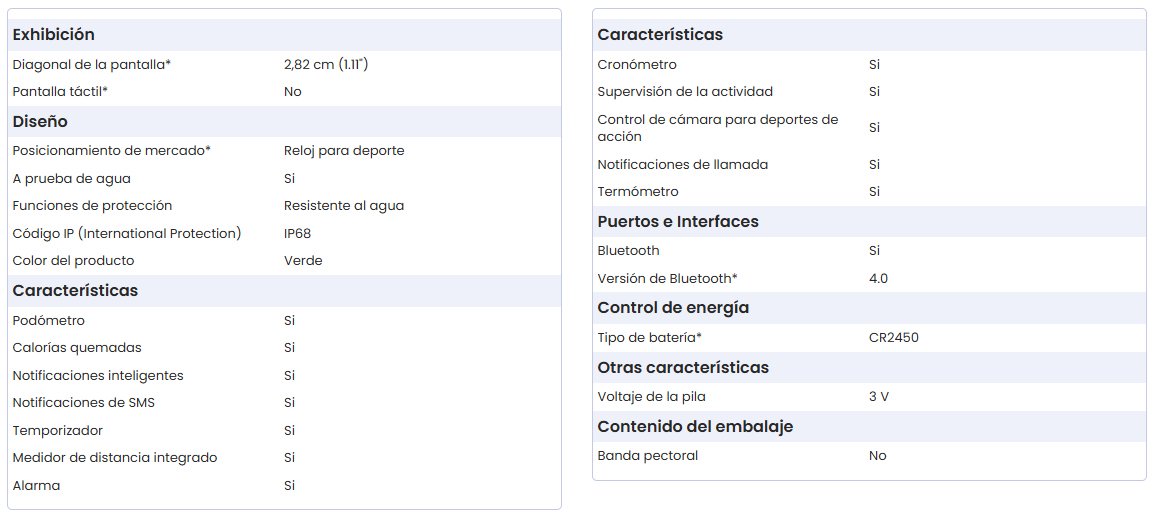1156x514 pixels.
Task: Click the Medidor de distancia integrado label
Action: (115, 458)
